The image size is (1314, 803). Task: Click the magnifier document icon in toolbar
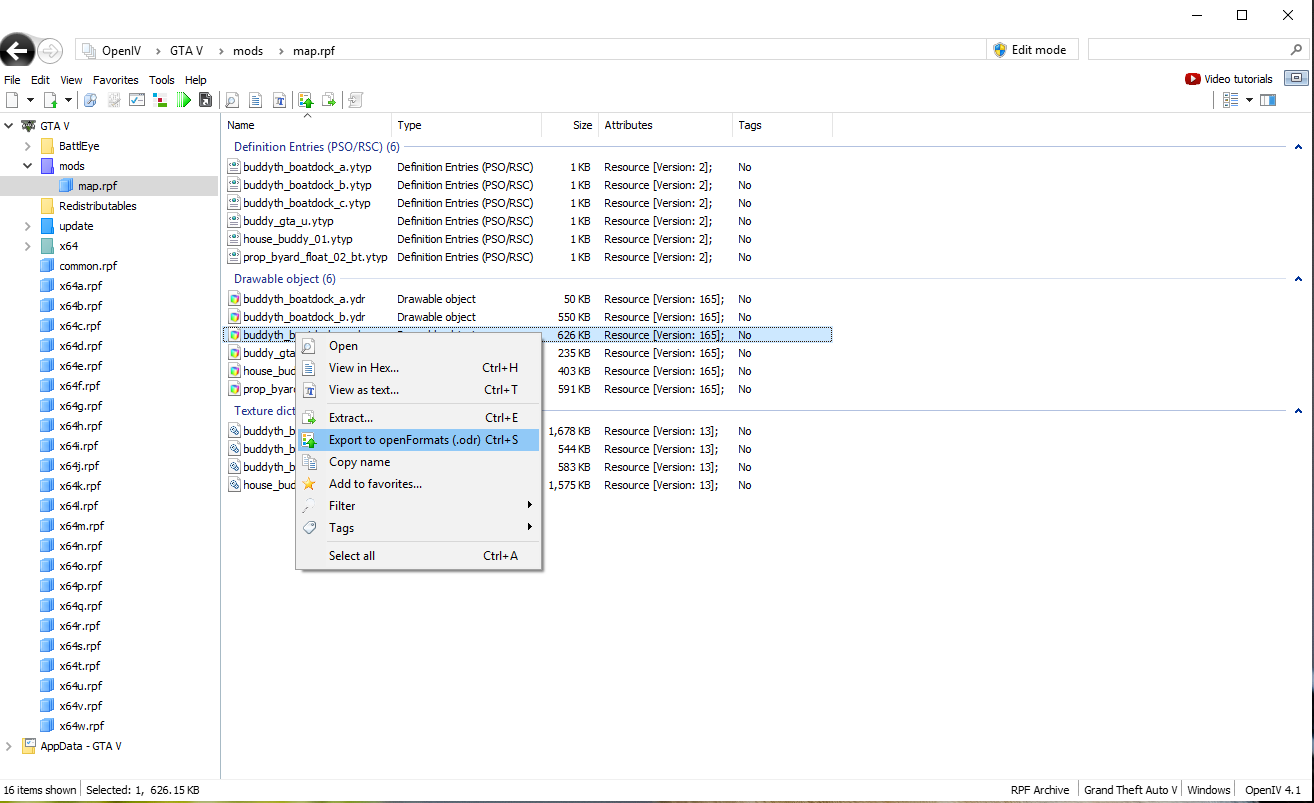(231, 100)
